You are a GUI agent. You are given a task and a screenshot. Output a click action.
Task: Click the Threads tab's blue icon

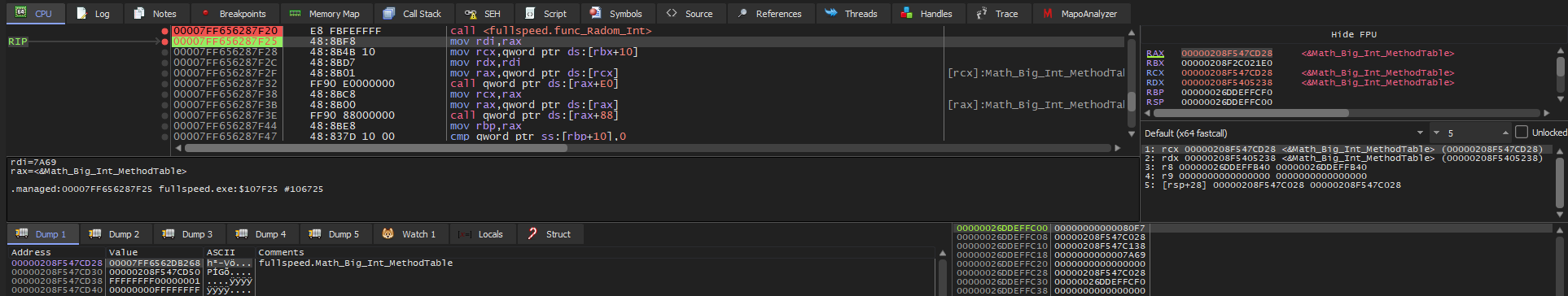830,13
